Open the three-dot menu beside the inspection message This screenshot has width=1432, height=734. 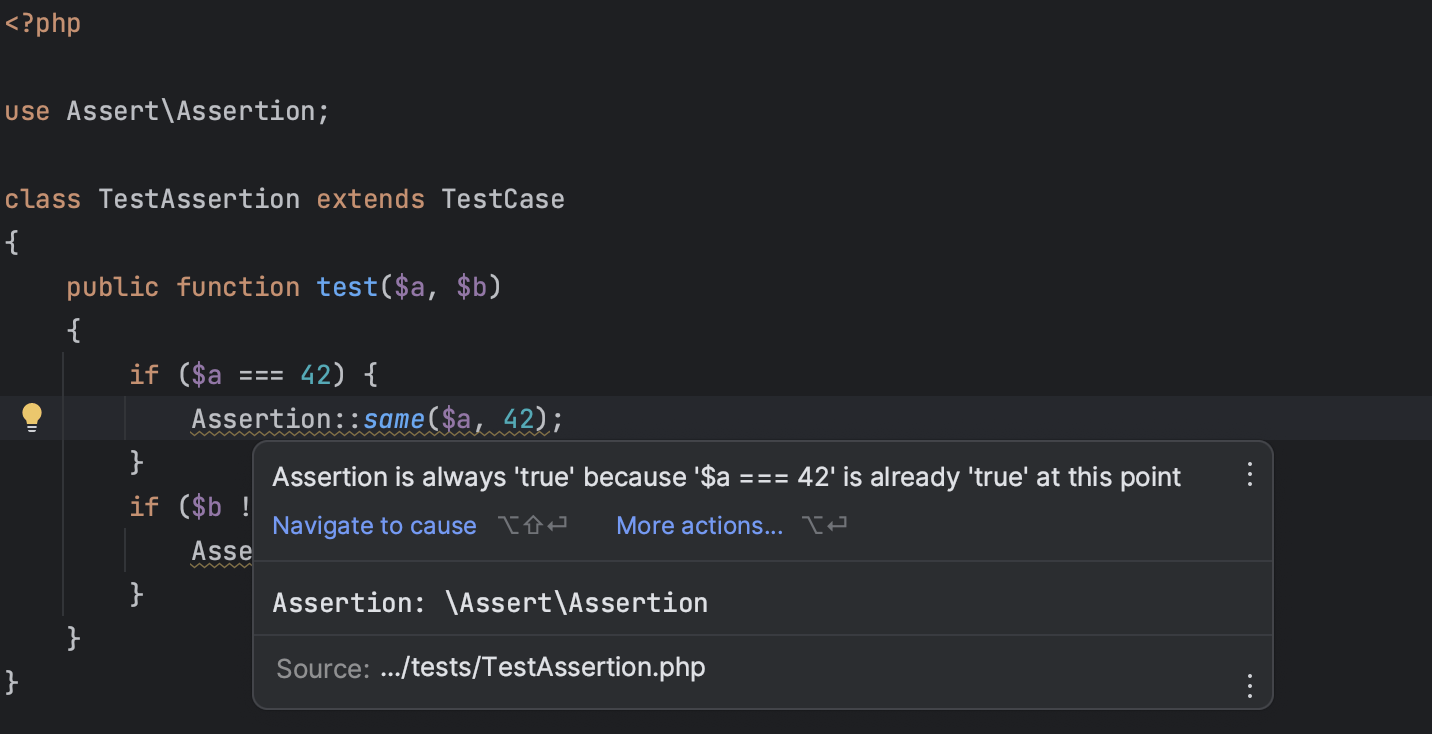point(1249,474)
